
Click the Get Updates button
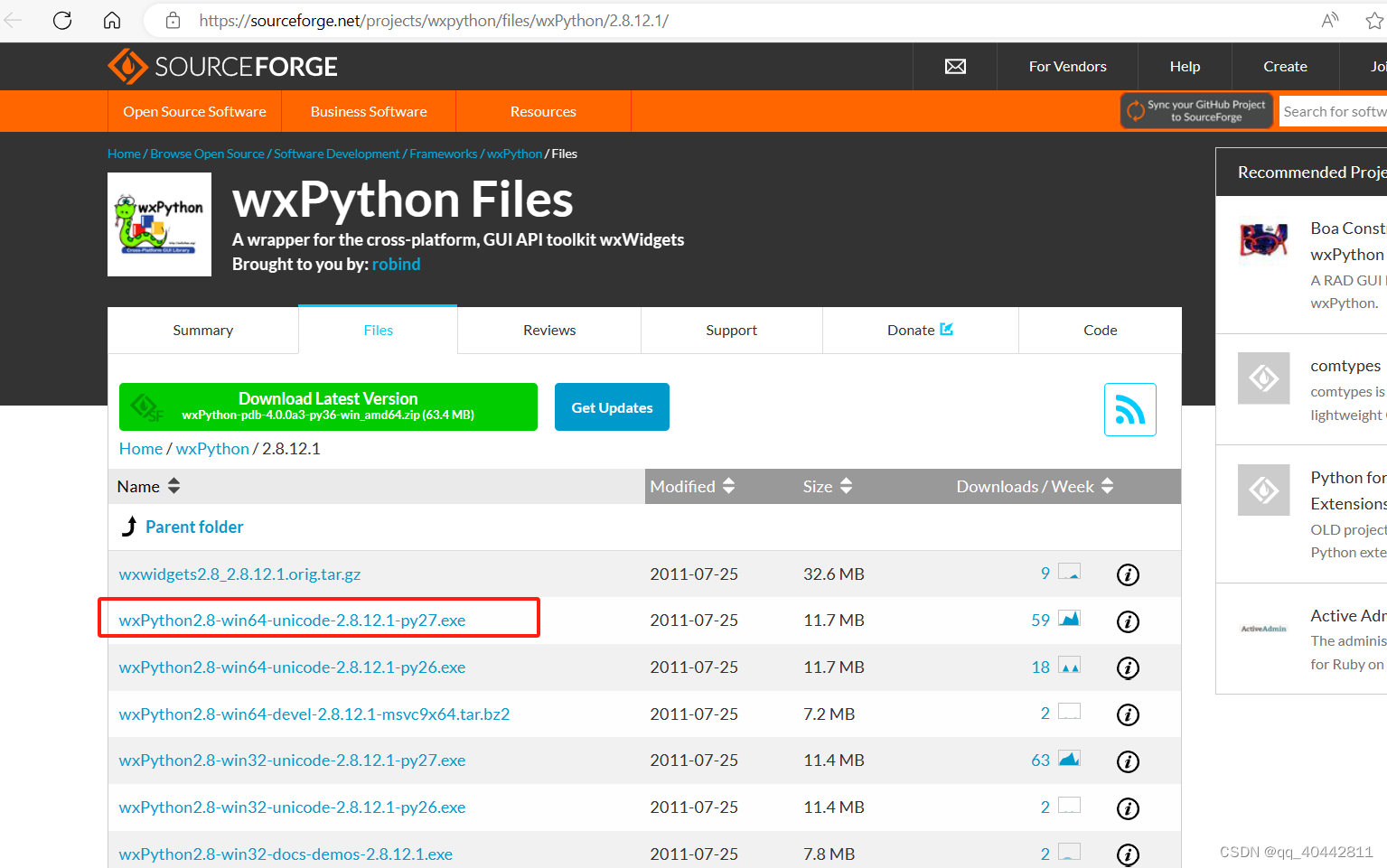(x=612, y=407)
